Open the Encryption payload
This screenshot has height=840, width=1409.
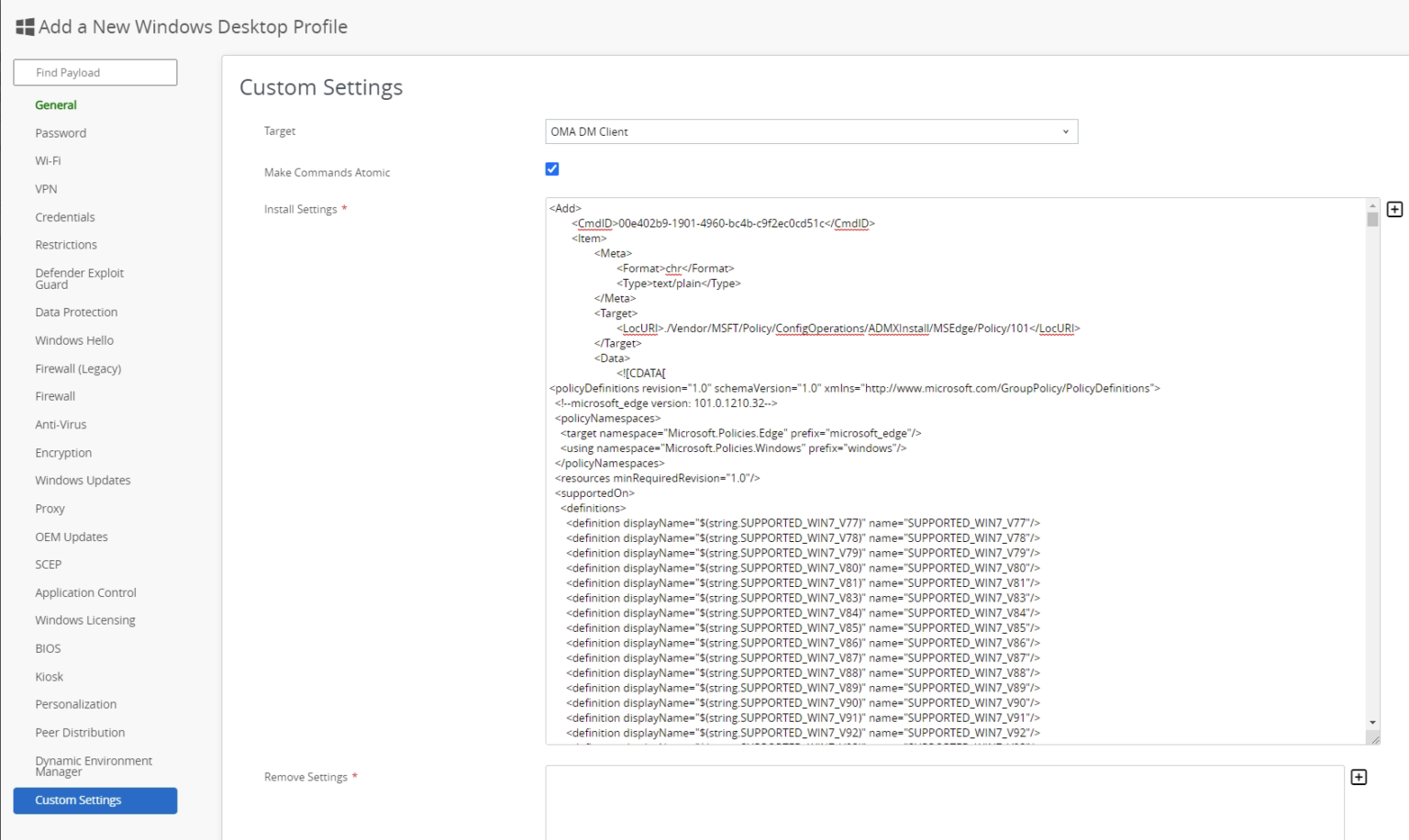click(62, 452)
